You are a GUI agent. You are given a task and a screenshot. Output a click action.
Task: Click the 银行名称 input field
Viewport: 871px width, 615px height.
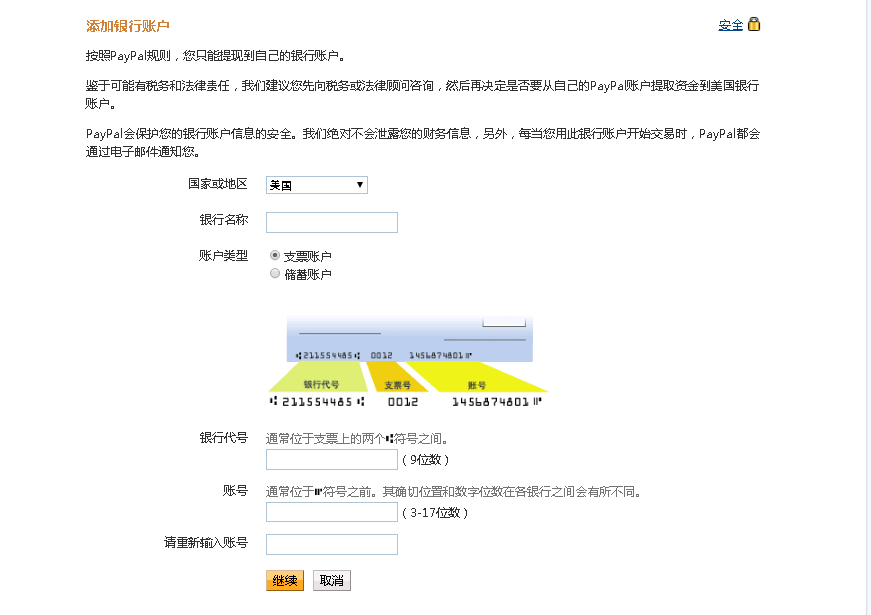point(331,222)
